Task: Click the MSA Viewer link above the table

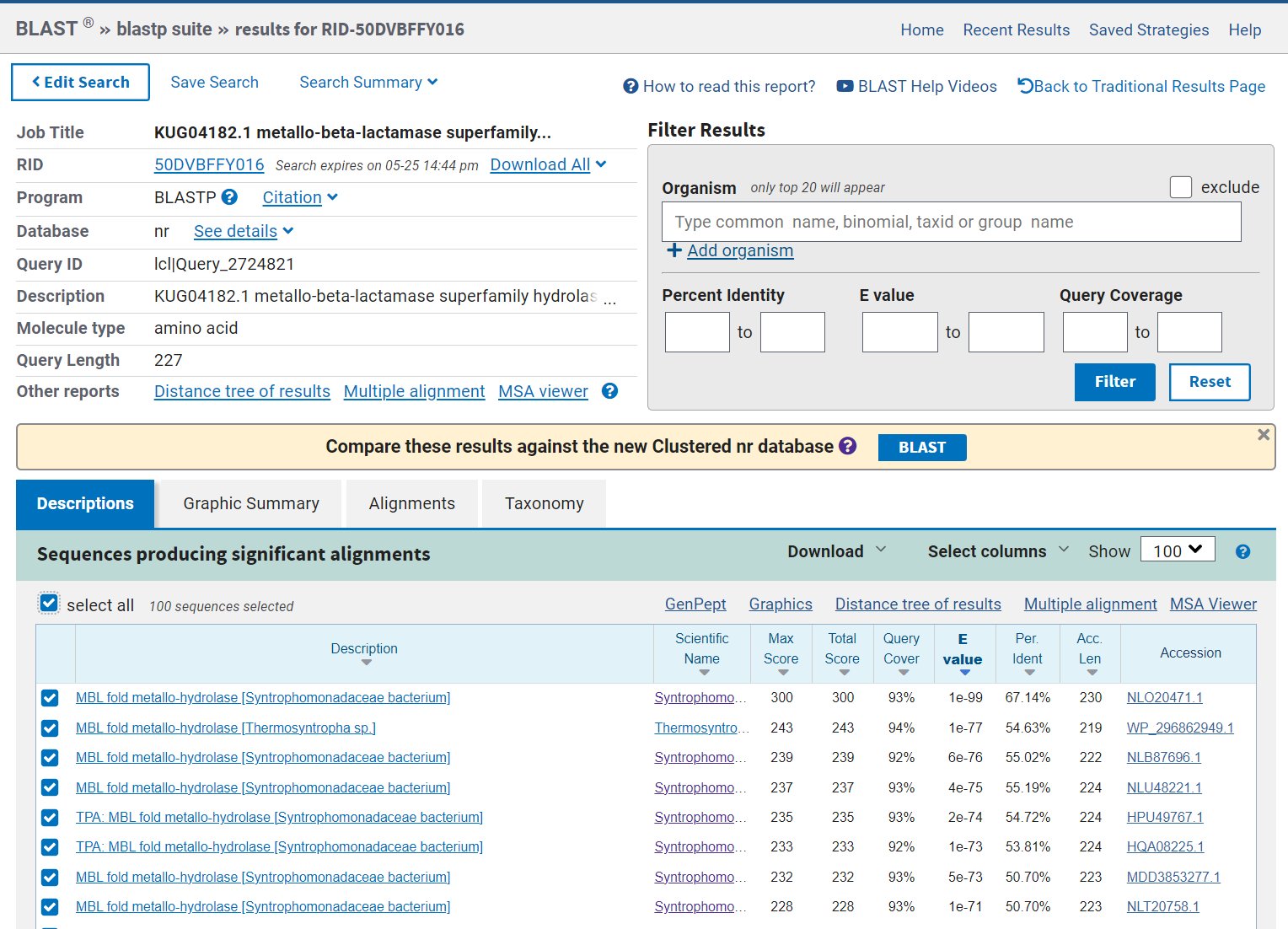Action: pyautogui.click(x=1213, y=604)
